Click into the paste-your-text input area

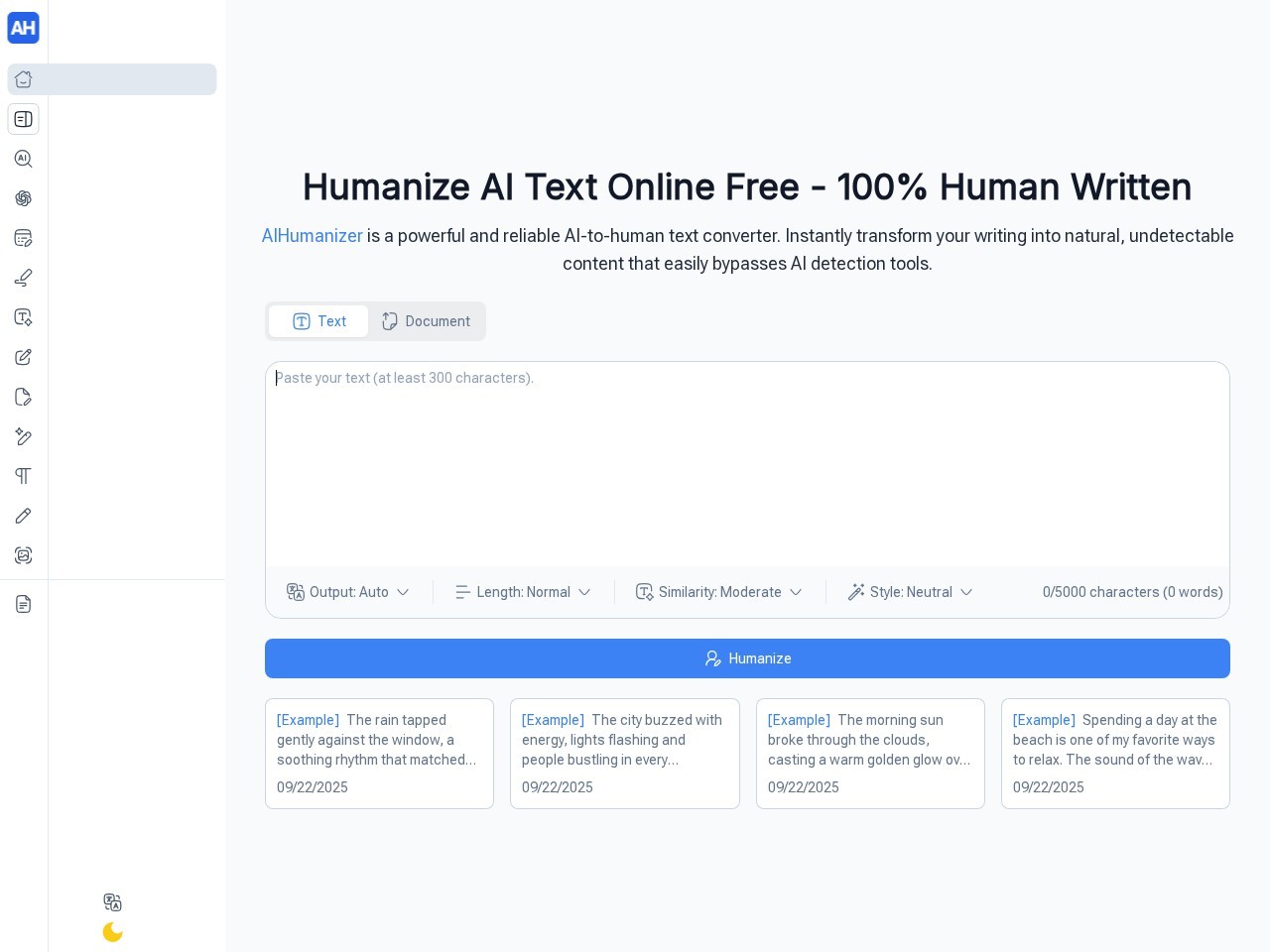point(747,464)
